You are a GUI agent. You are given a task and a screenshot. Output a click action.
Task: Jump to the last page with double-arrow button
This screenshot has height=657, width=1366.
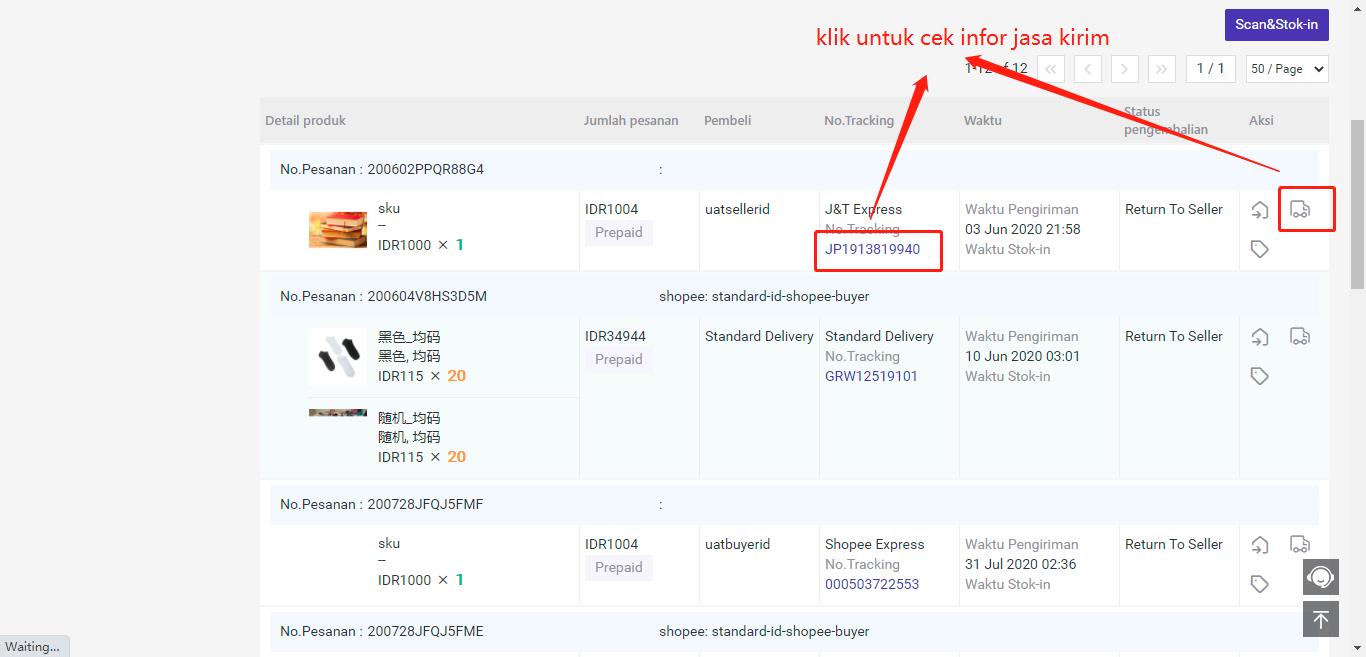pyautogui.click(x=1161, y=69)
